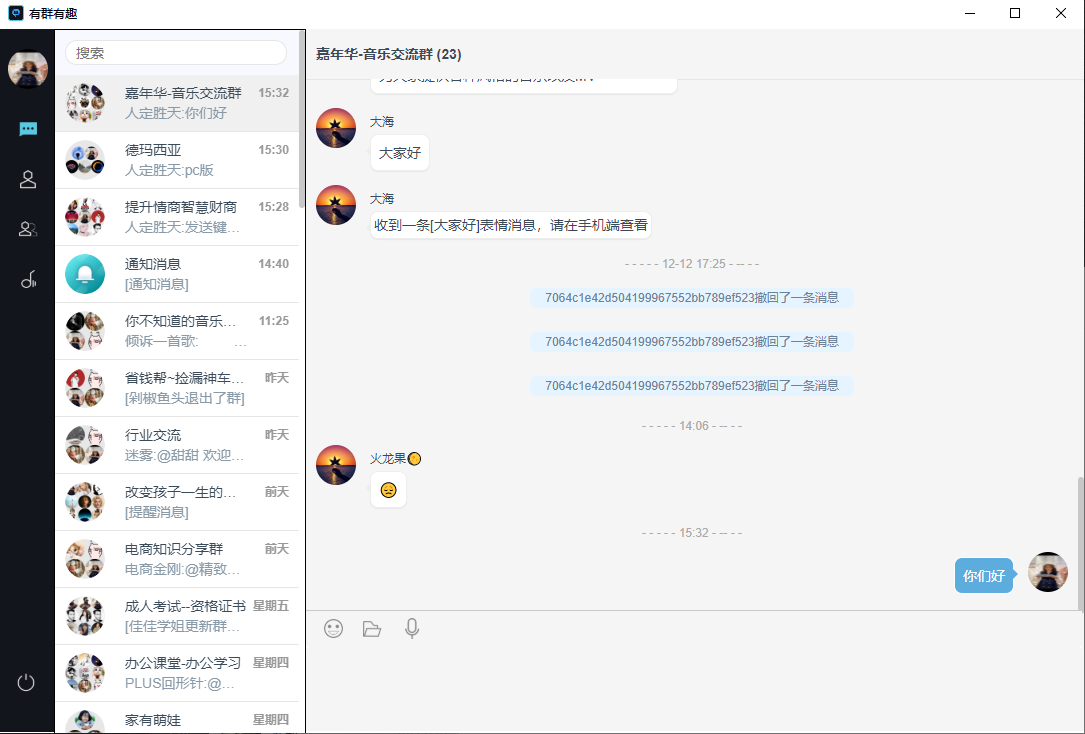Click the 德玛西亚 group avatar
The image size is (1085, 734).
tap(85, 160)
